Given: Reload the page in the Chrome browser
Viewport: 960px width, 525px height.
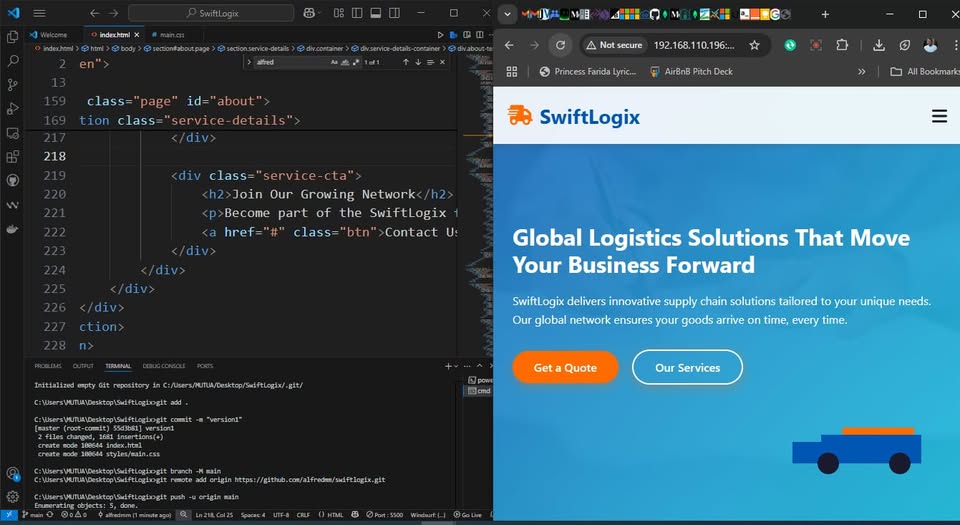Looking at the screenshot, I should (x=560, y=45).
